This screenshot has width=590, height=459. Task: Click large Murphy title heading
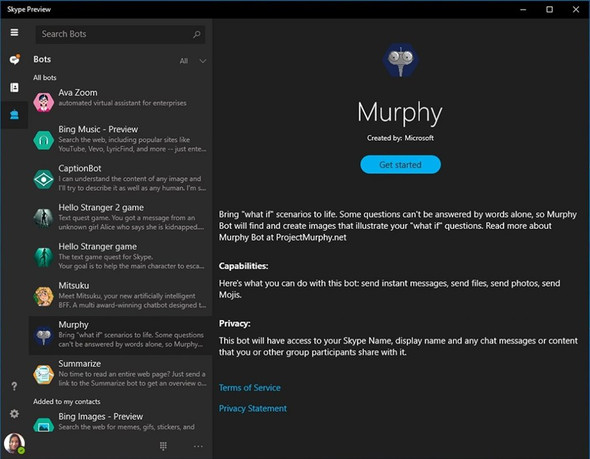click(x=400, y=112)
